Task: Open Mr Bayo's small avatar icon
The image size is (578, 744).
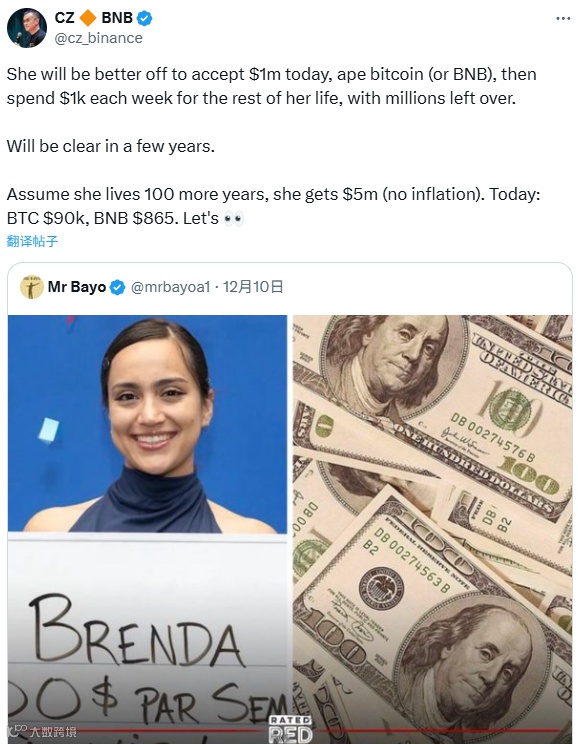Action: pos(32,287)
